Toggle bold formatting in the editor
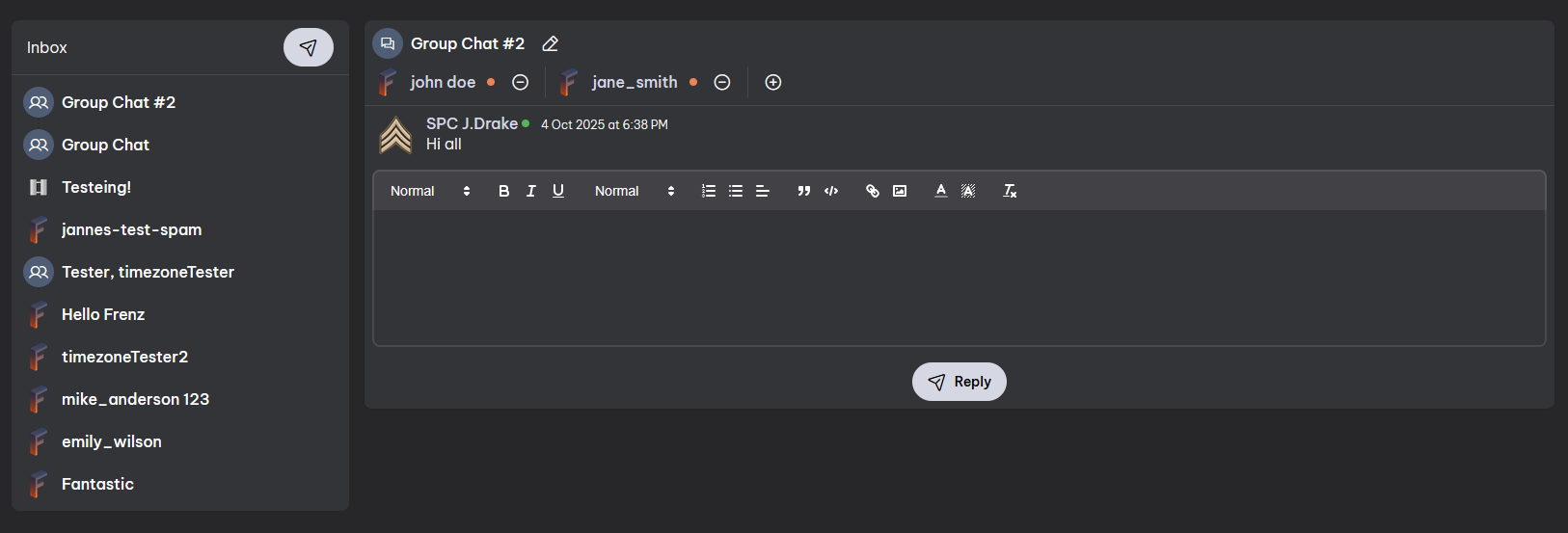Screen dimensions: 1568x533 coord(503,191)
